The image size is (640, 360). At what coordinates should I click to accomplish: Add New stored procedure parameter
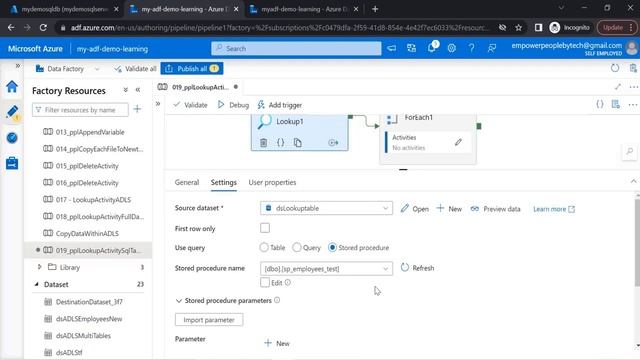pyautogui.click(x=277, y=343)
